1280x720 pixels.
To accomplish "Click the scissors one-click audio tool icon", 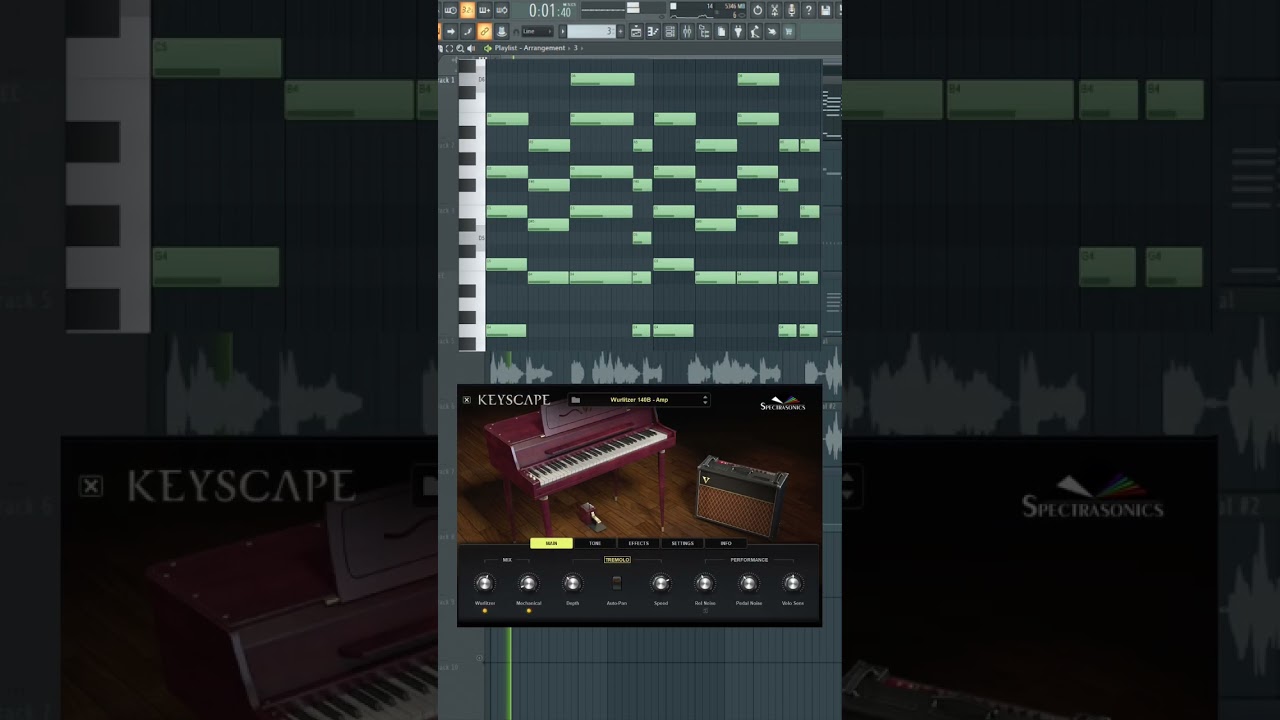I will (x=774, y=10).
